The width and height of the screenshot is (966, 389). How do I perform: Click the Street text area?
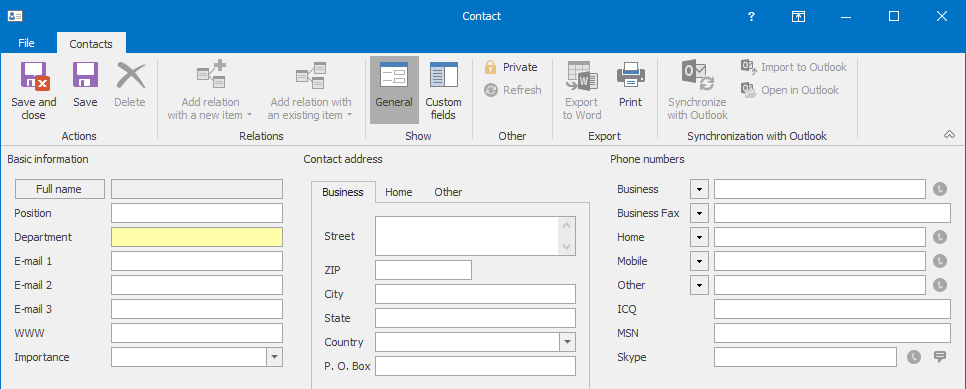tap(467, 235)
